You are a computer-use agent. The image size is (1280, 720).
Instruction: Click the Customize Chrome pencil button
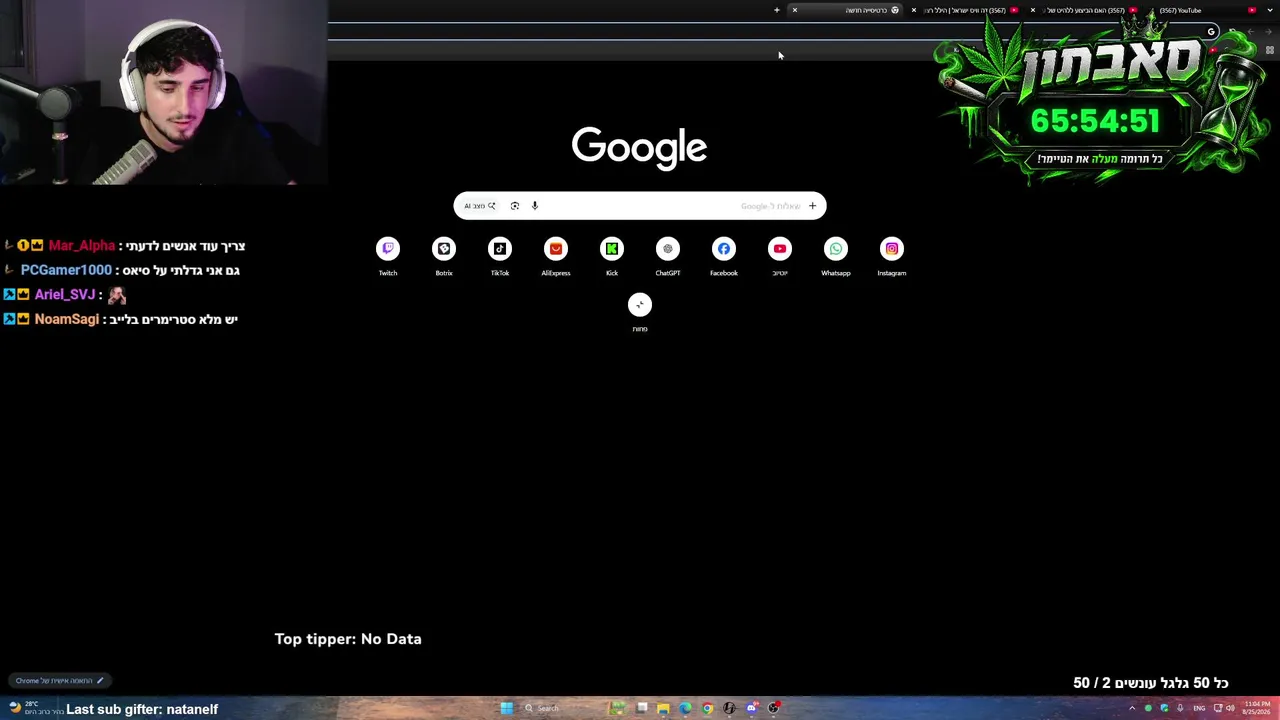[59, 681]
